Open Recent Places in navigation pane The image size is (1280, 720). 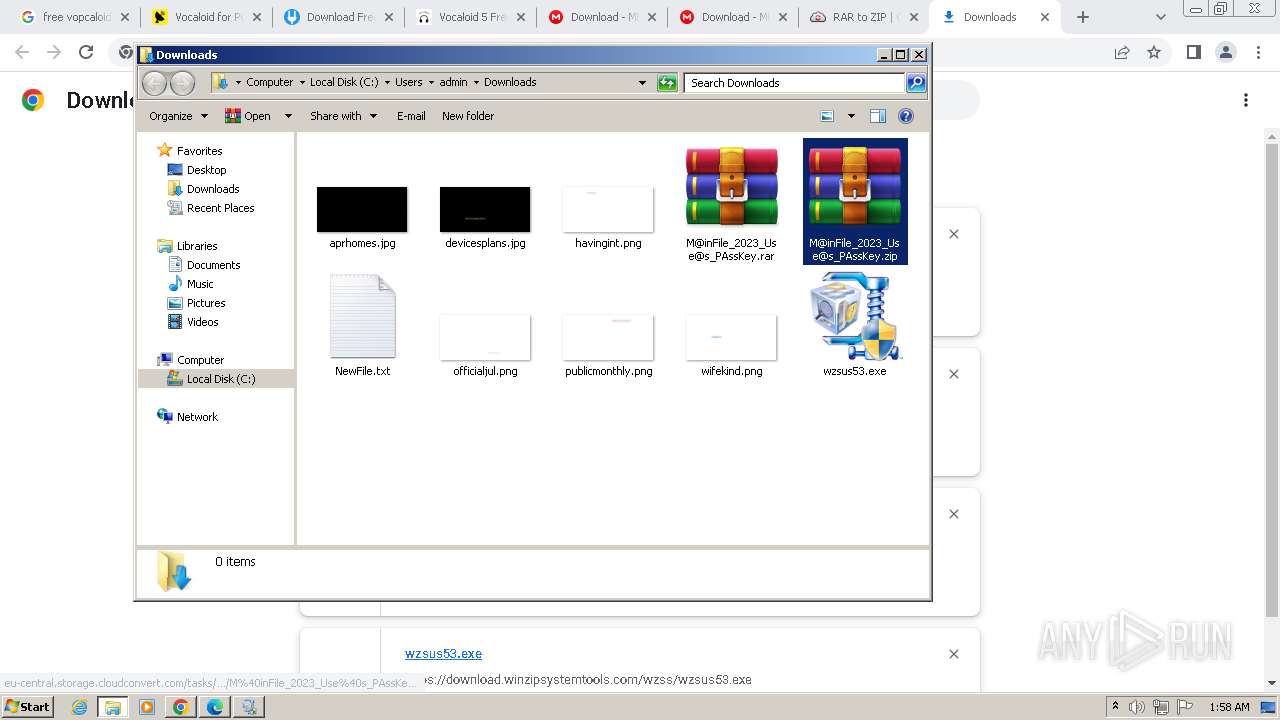[220, 208]
